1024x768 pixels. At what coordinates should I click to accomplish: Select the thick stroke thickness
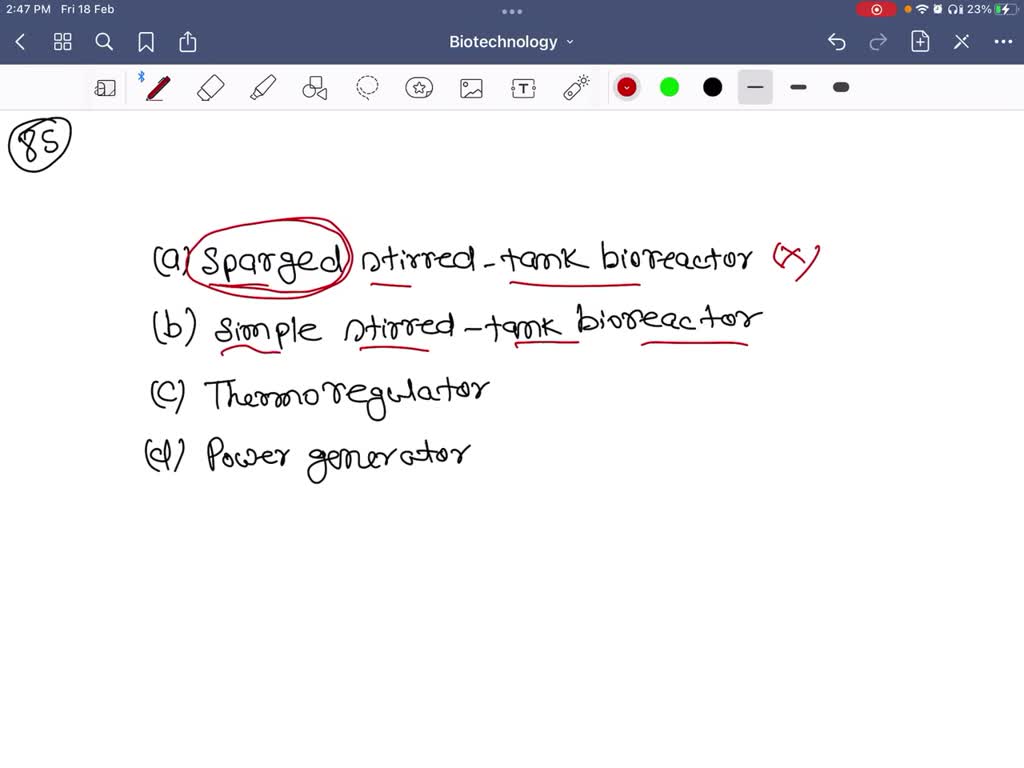(x=840, y=87)
